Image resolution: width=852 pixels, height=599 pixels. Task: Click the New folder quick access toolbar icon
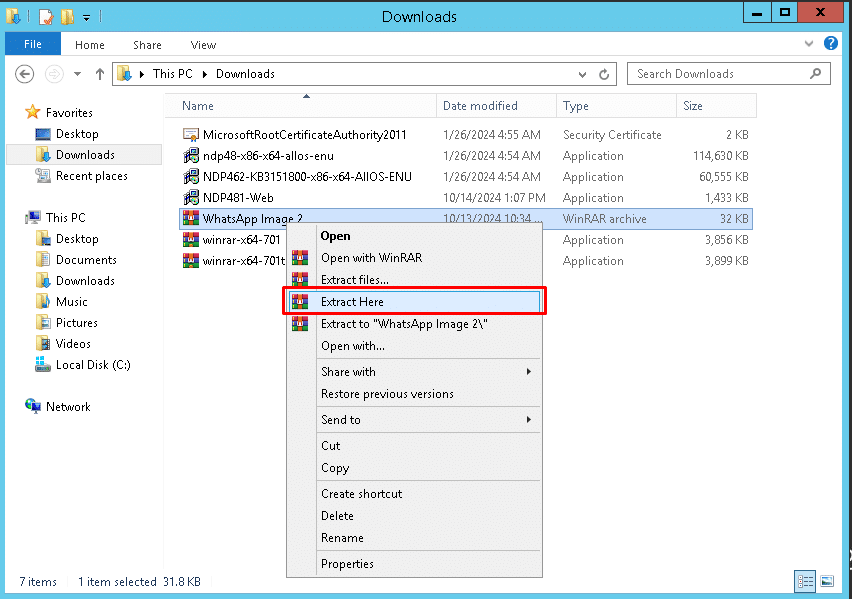coord(67,17)
